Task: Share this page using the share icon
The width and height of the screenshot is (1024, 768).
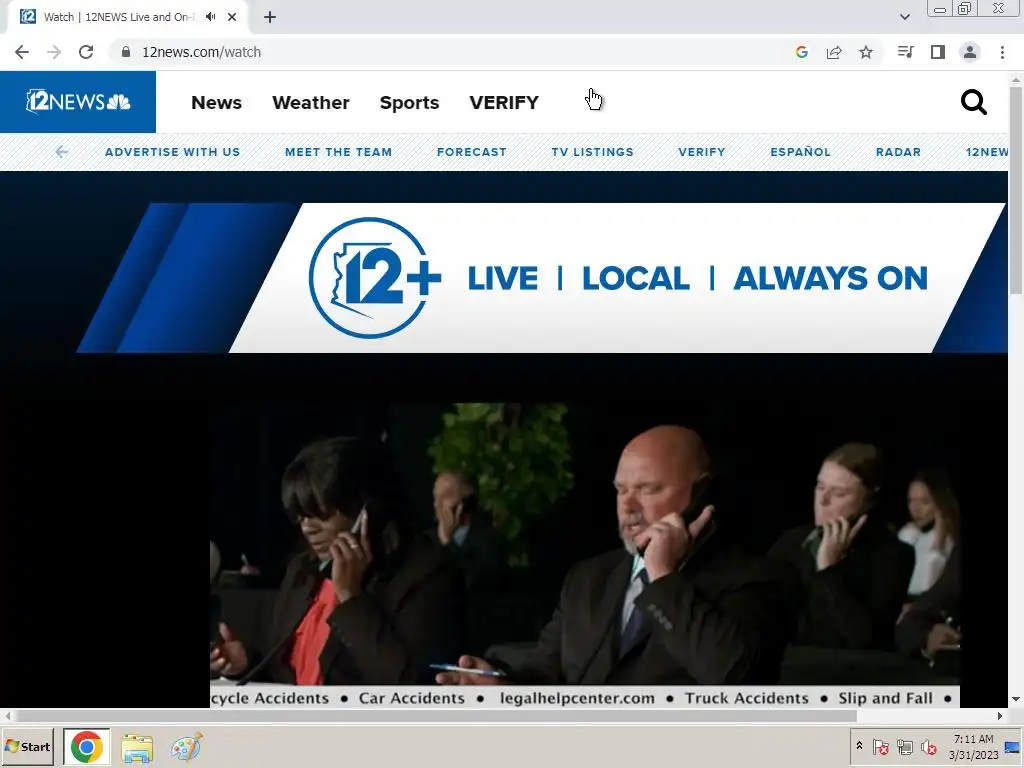Action: [834, 52]
